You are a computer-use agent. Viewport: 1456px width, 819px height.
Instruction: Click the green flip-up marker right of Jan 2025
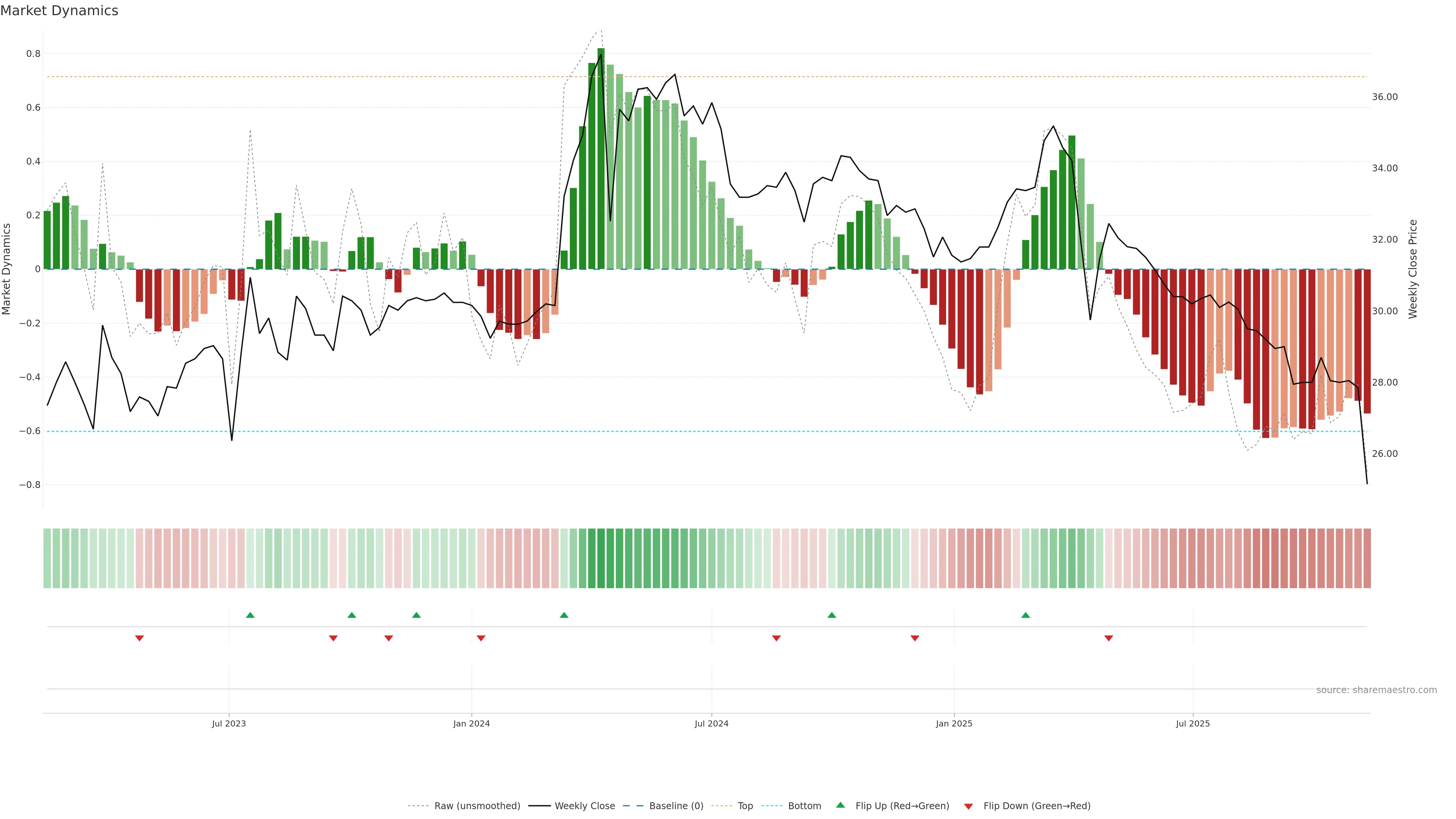point(1025,615)
